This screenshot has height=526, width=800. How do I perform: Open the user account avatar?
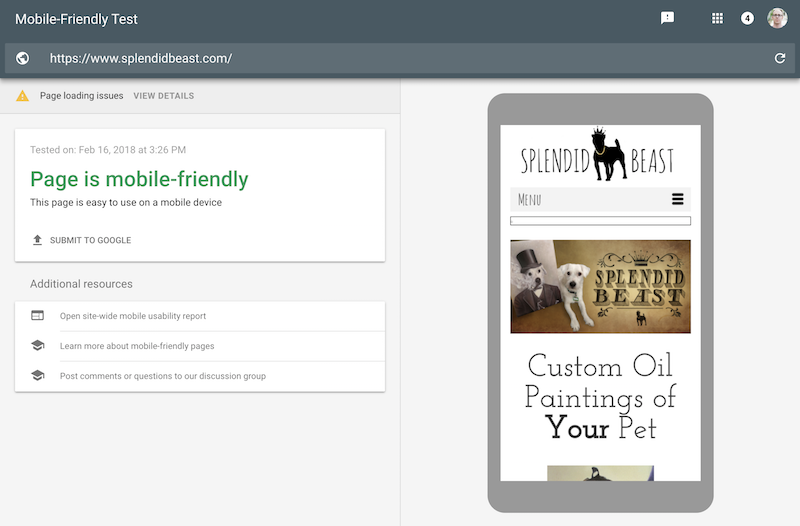pos(777,18)
